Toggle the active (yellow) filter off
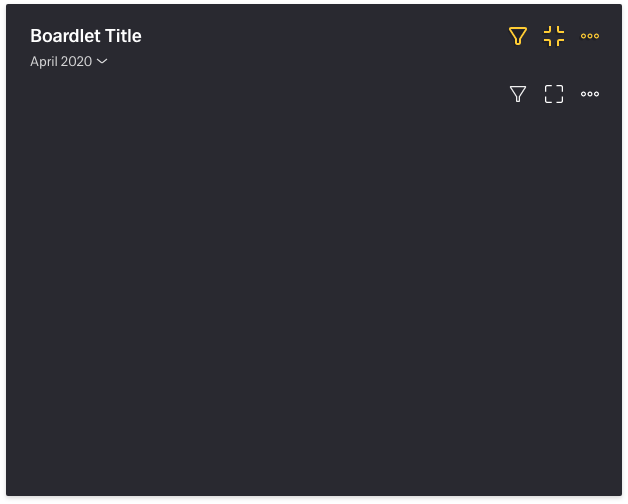Image resolution: width=628 pixels, height=504 pixels. pyautogui.click(x=517, y=36)
